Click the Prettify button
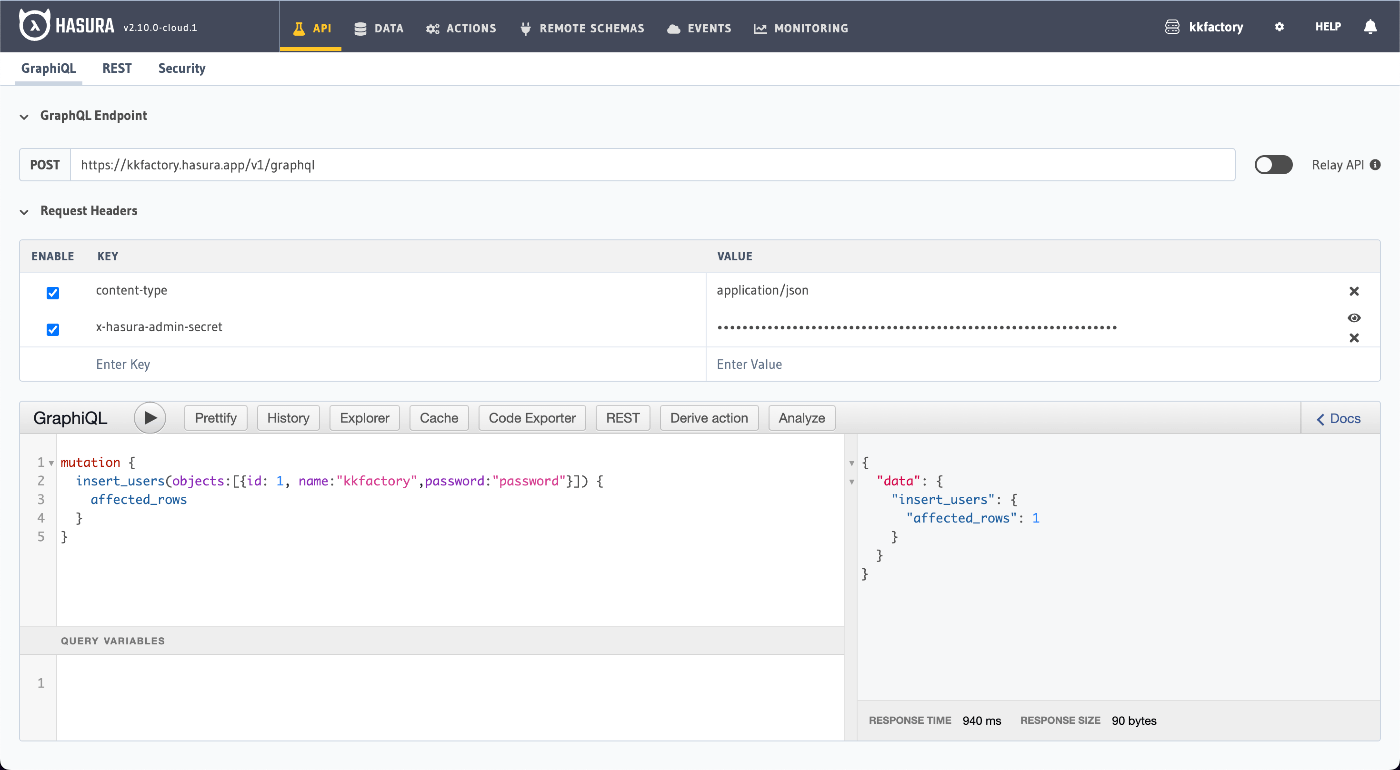This screenshot has width=1400, height=770. pyautogui.click(x=216, y=418)
